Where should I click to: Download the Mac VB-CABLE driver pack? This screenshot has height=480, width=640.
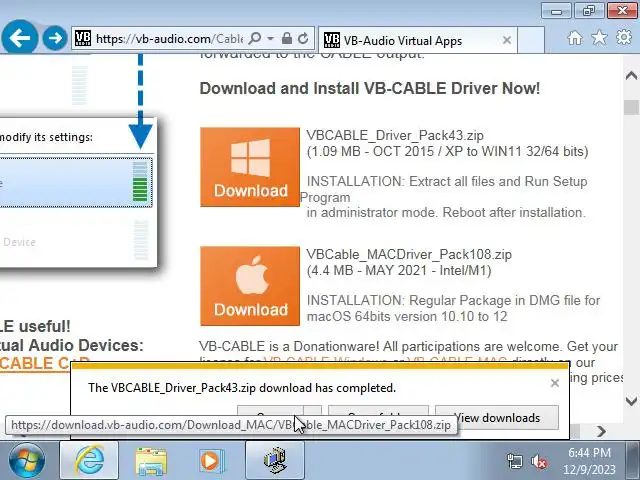250,286
